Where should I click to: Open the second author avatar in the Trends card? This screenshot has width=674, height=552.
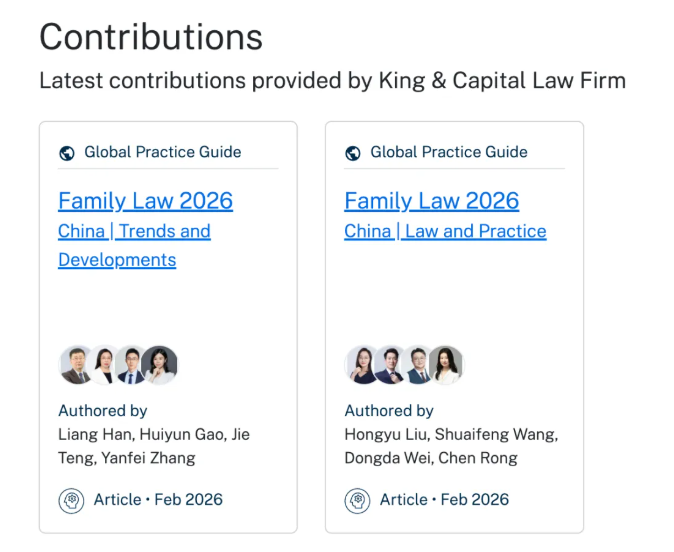pos(104,365)
